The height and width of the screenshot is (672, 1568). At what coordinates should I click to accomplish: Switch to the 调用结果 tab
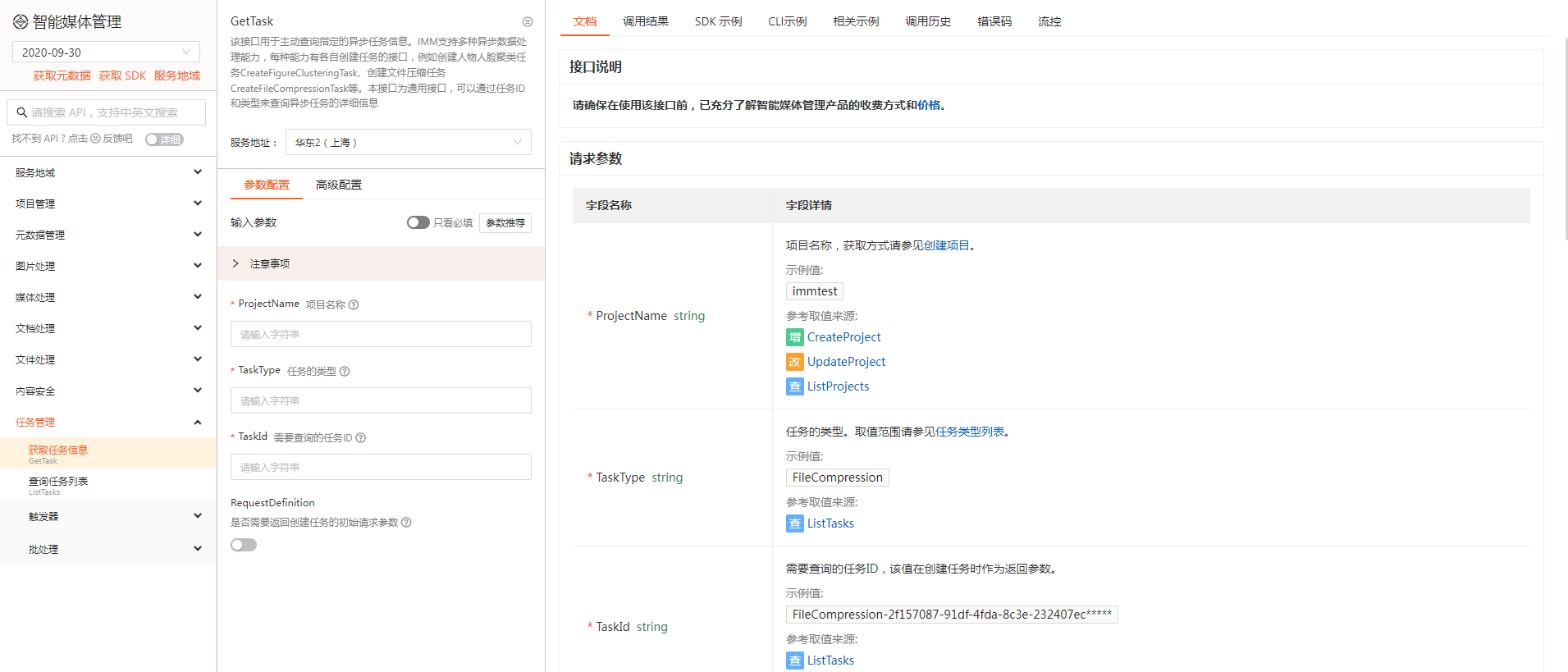646,21
